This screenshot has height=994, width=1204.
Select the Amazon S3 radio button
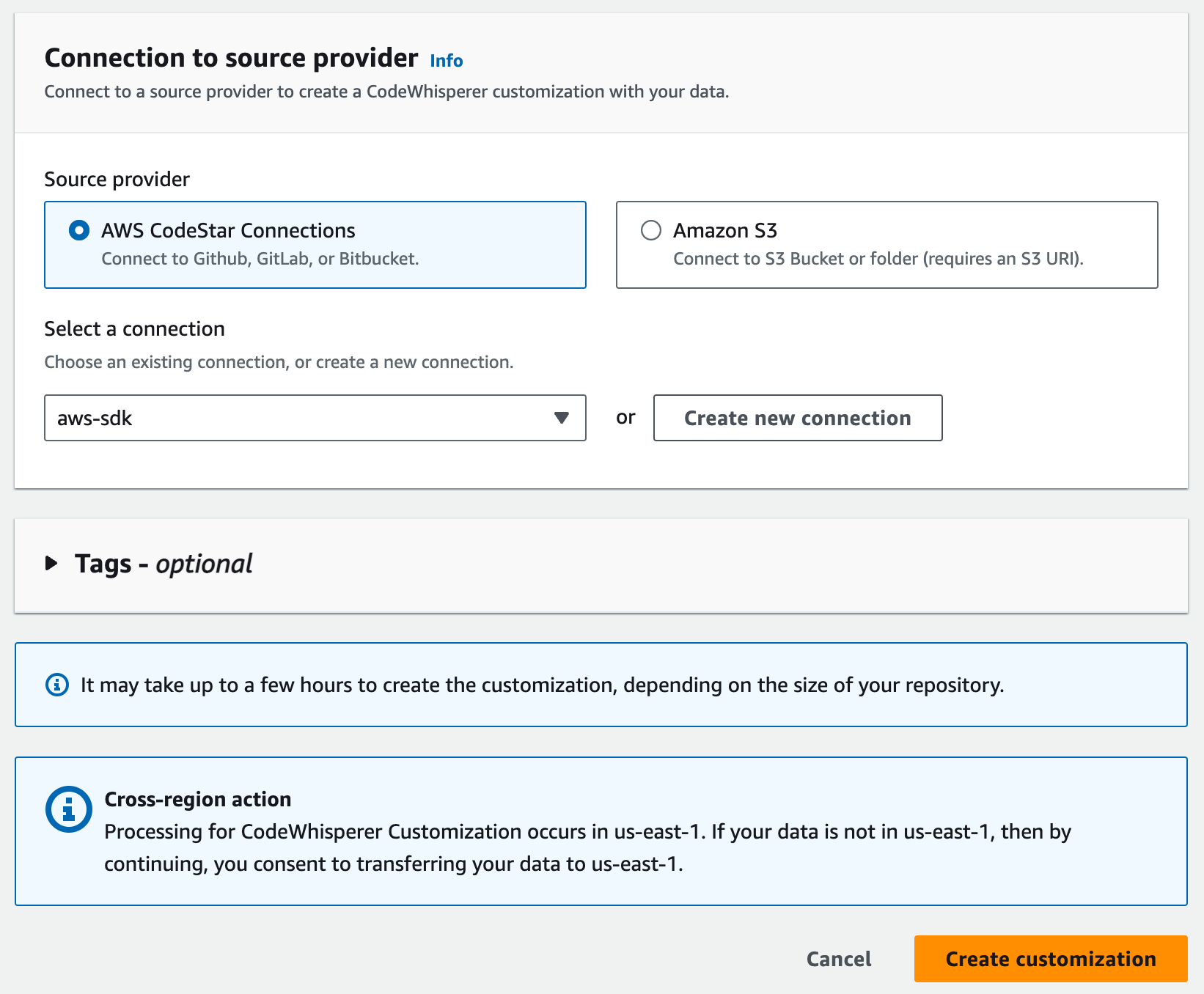651,230
